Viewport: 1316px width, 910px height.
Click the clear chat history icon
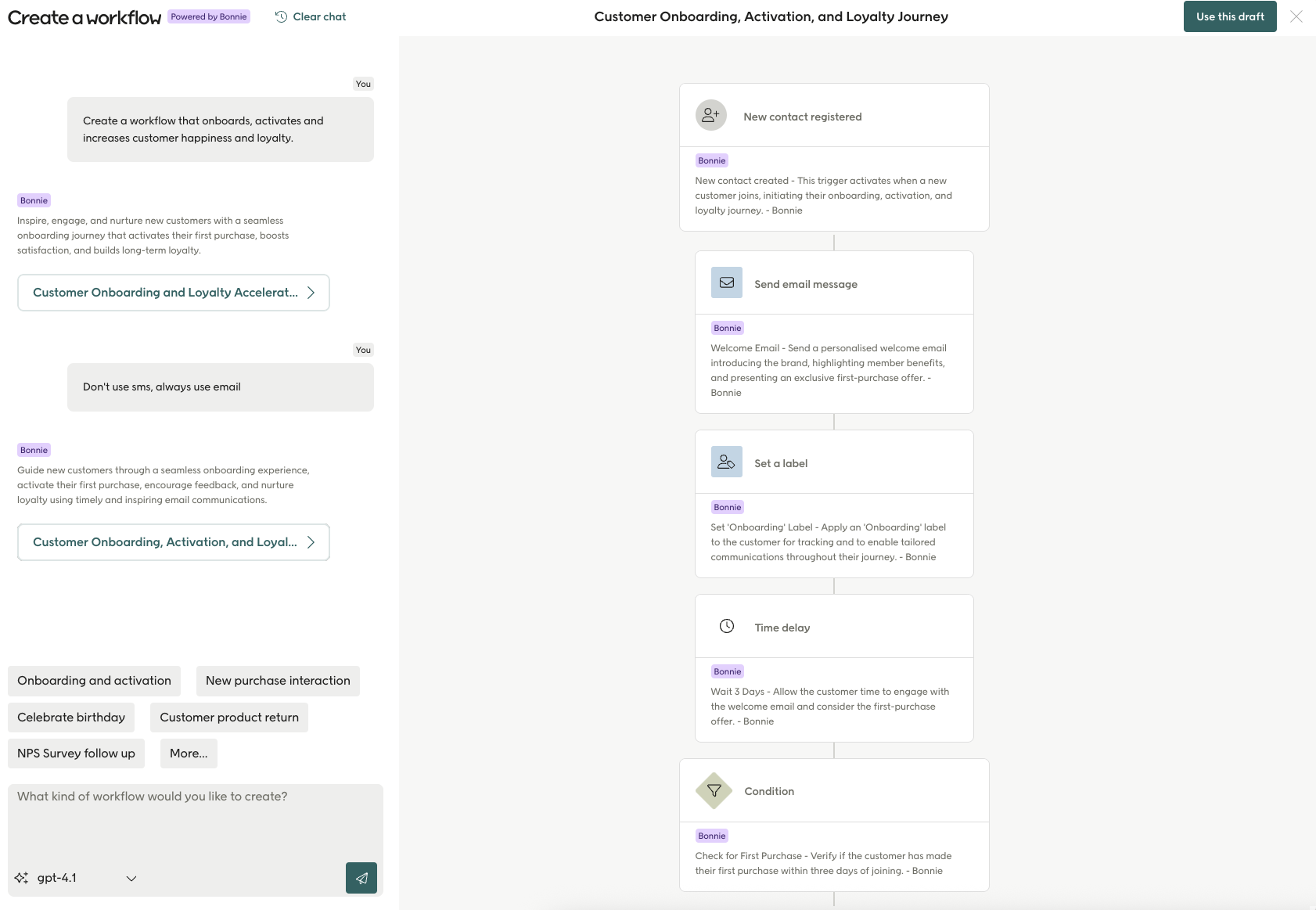[x=280, y=16]
